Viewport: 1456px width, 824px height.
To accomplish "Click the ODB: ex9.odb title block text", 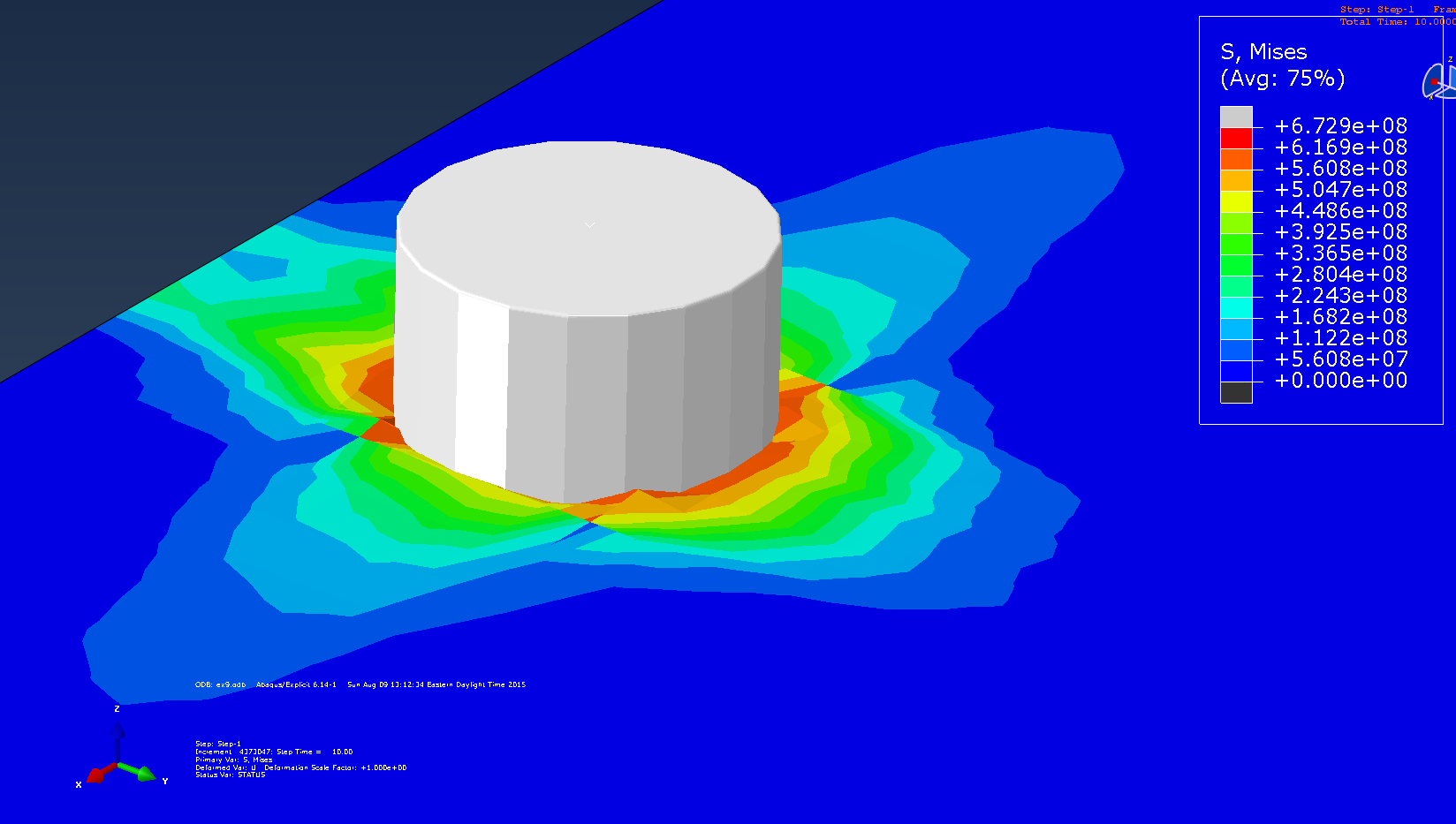I will 221,684.
